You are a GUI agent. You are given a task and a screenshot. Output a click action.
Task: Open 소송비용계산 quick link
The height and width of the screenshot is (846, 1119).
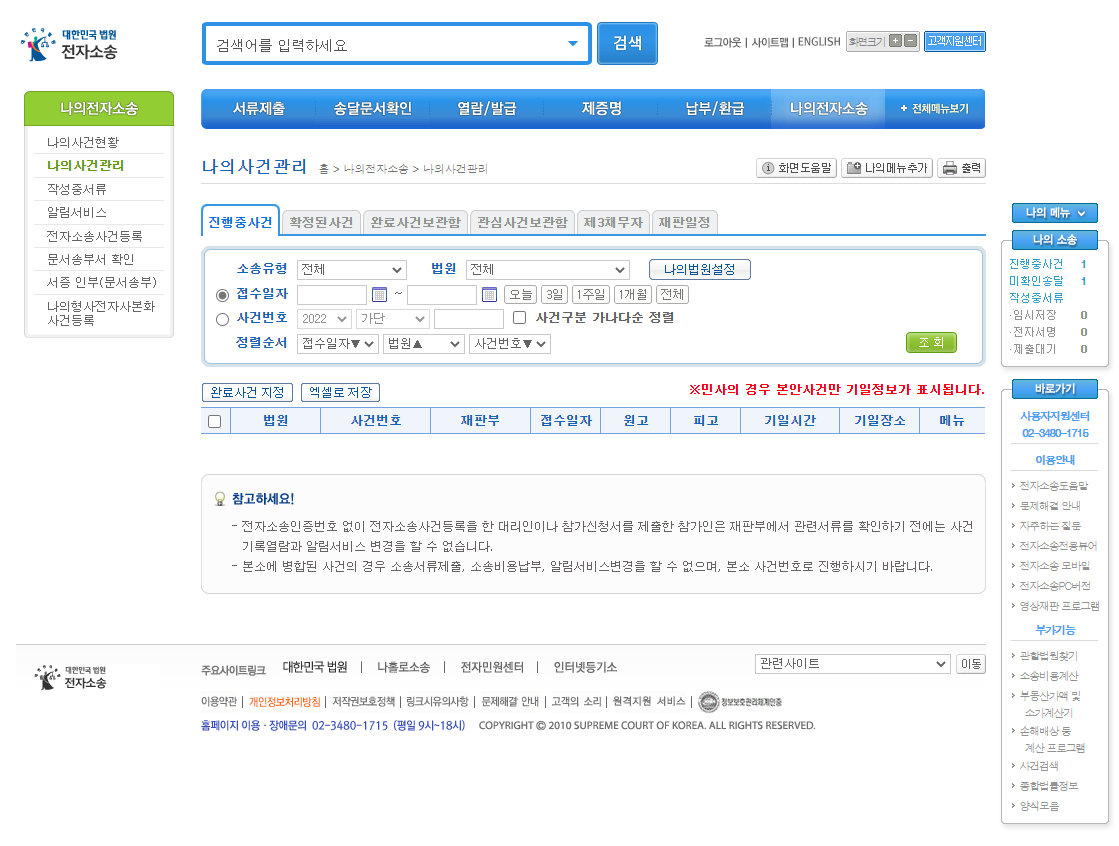[1048, 676]
